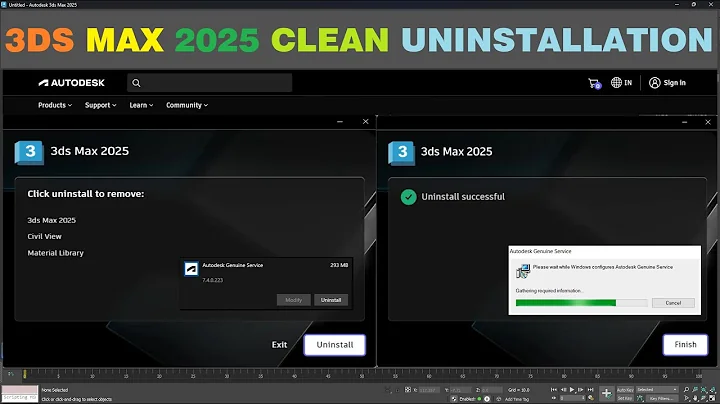The width and height of the screenshot is (720, 404).
Task: Click frame 50 on the timeline ruler
Action: pyautogui.click(x=361, y=374)
